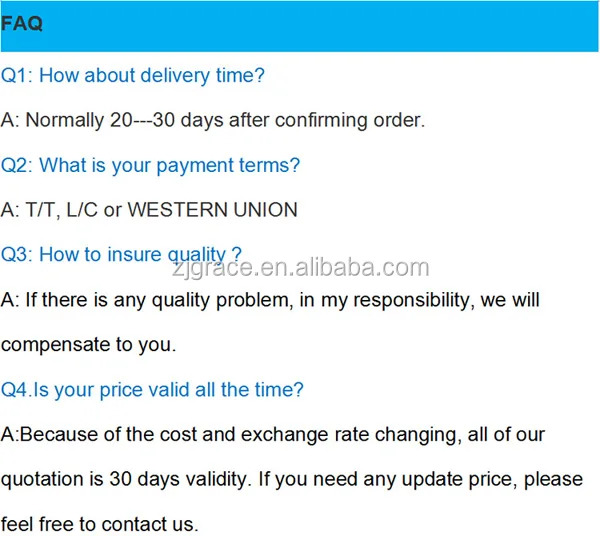Click the word WESTERN UNION
The height and width of the screenshot is (536, 600).
click(x=213, y=210)
